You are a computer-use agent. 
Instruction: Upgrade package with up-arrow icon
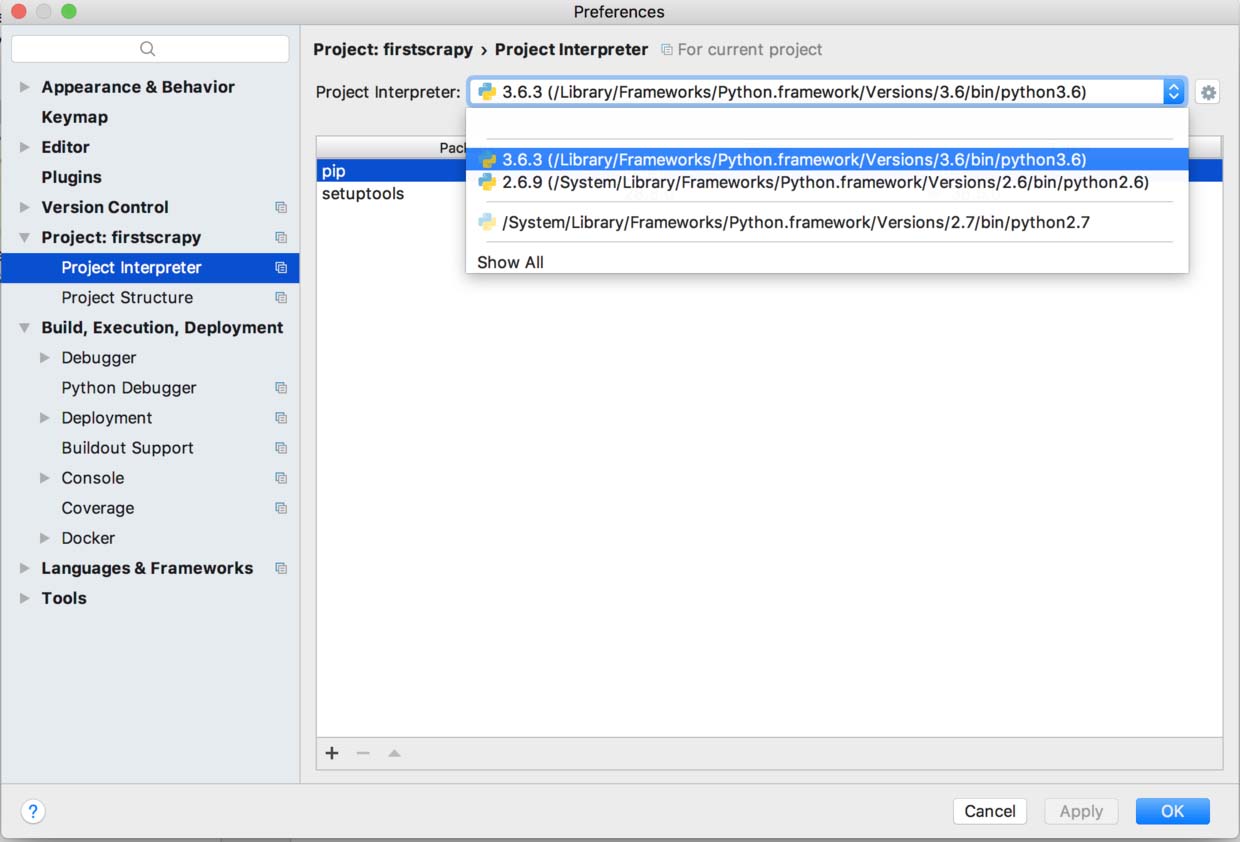click(394, 753)
